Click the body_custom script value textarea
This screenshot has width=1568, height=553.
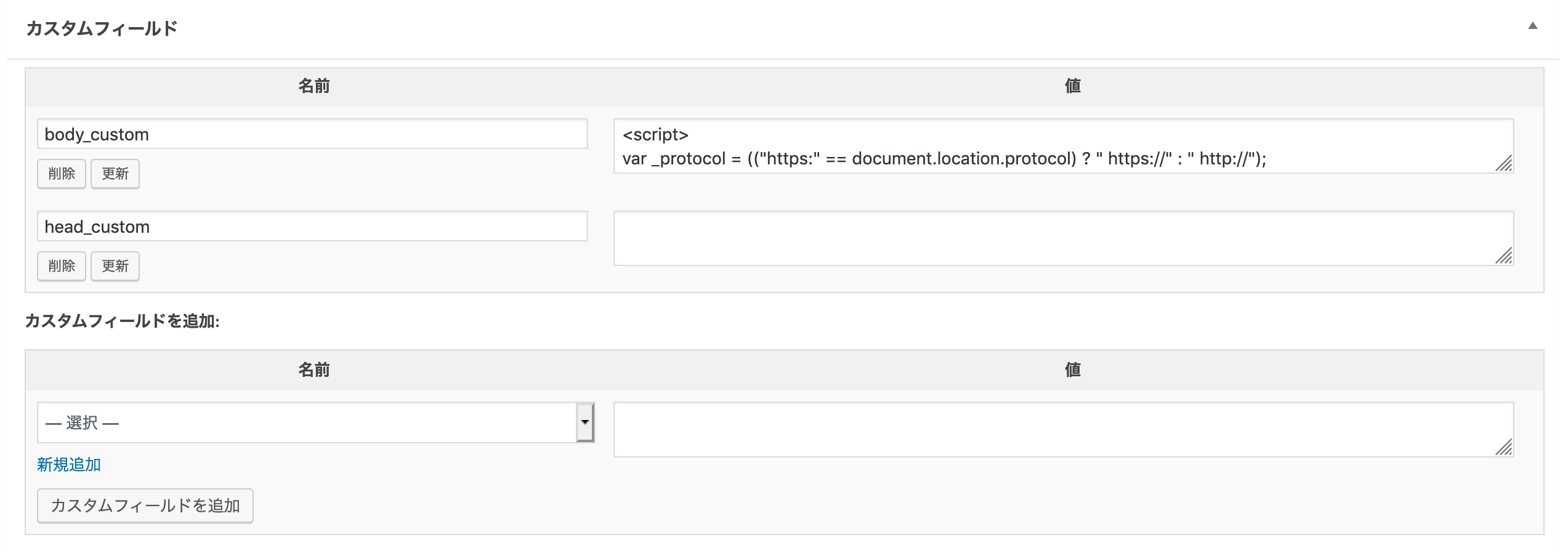pyautogui.click(x=1064, y=146)
